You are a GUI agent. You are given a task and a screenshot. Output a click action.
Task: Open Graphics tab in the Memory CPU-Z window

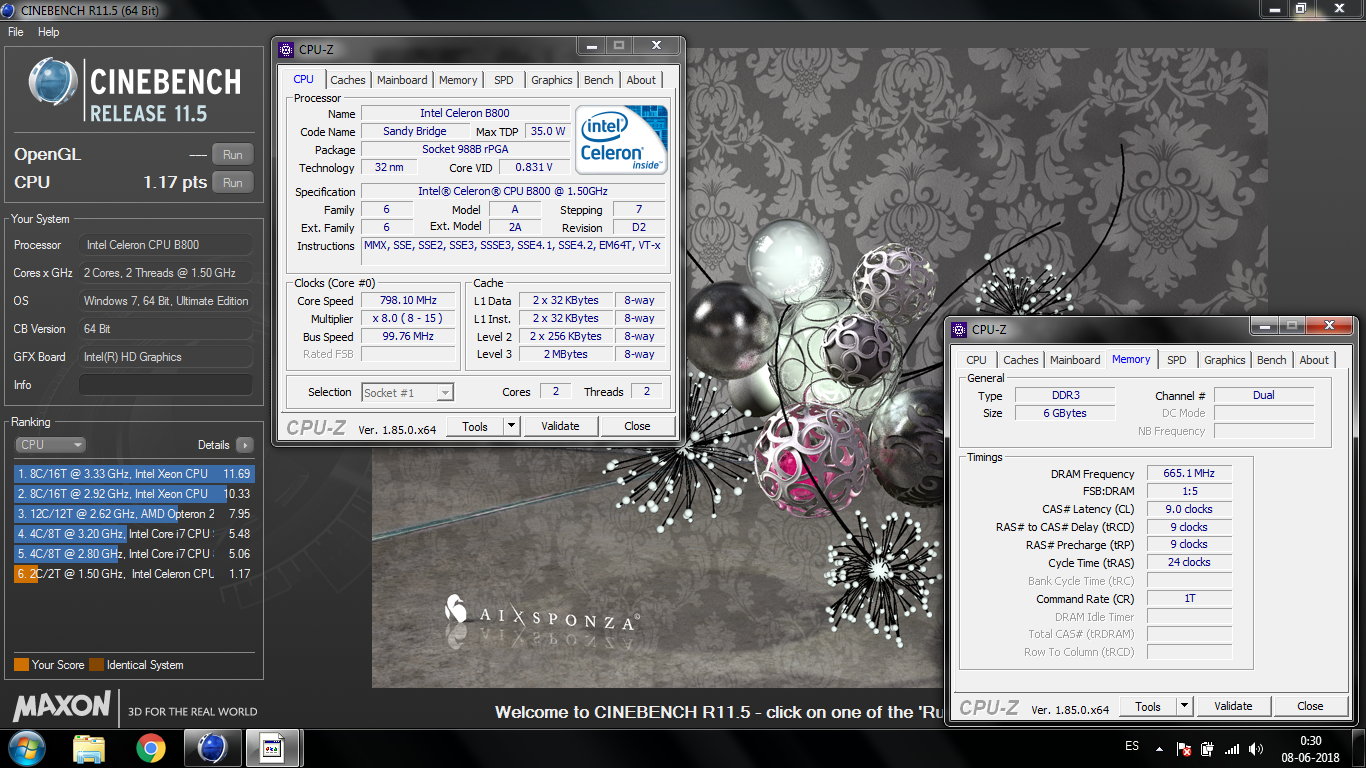pos(1225,360)
